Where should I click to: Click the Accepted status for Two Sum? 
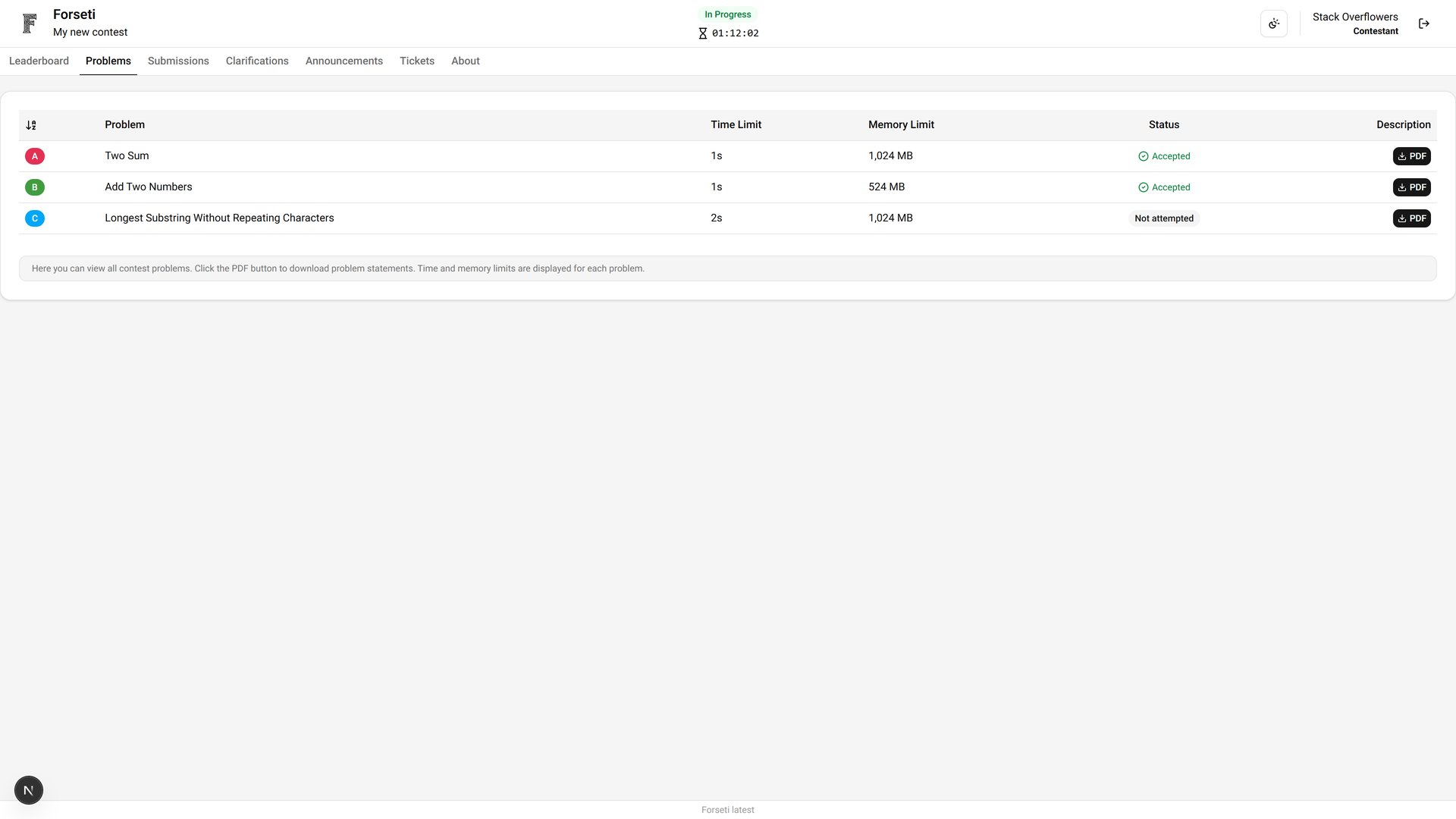[1164, 156]
